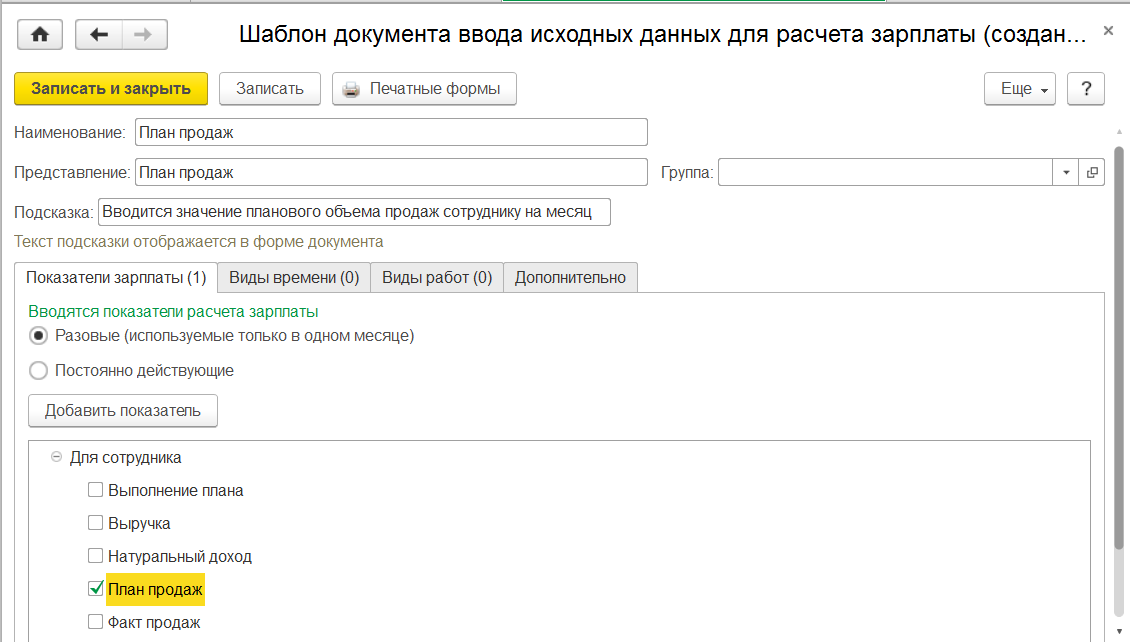Check the Выполнение плана checkbox
1130x642 pixels.
coord(95,490)
